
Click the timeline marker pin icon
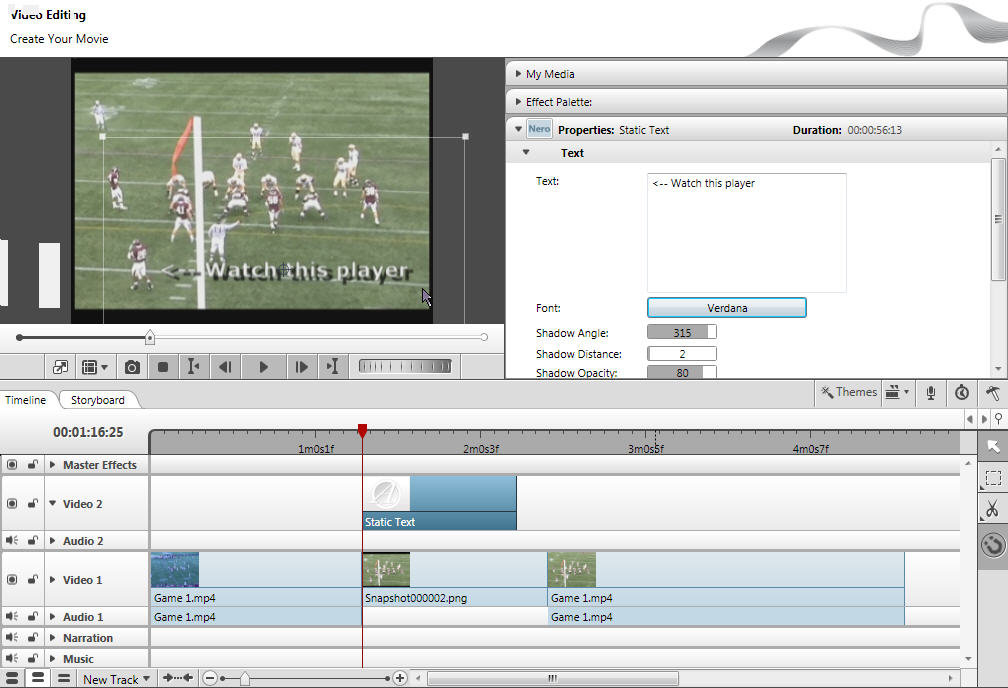coord(998,419)
